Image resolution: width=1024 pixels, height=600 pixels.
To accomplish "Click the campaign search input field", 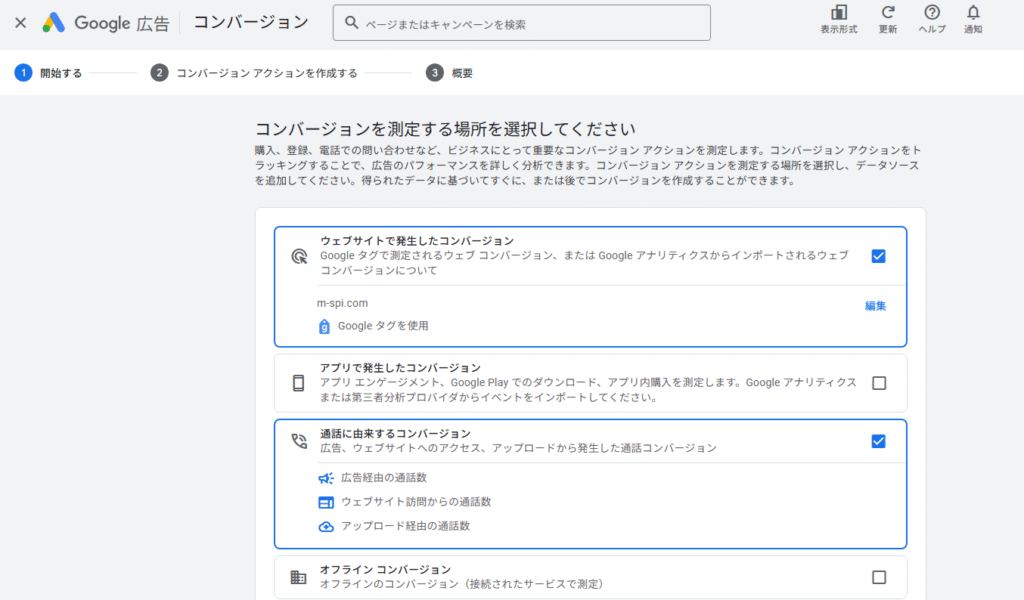I will pos(521,22).
